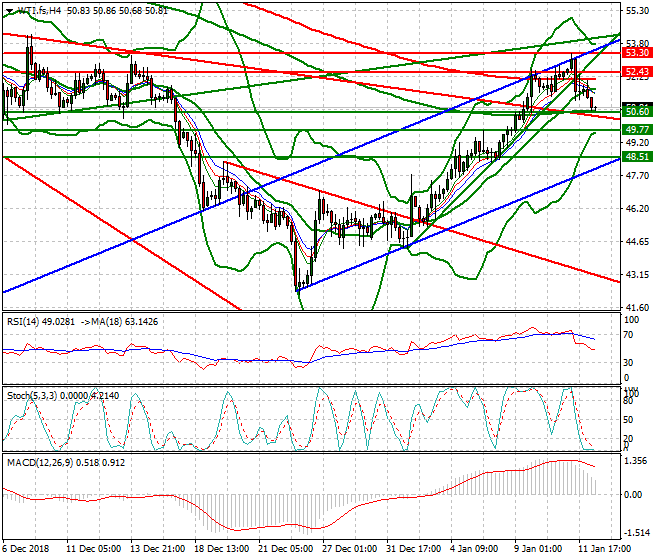Screen dimensions: 660x560
Task: Click the RSI 70 level scale value
Action: (x=629, y=335)
